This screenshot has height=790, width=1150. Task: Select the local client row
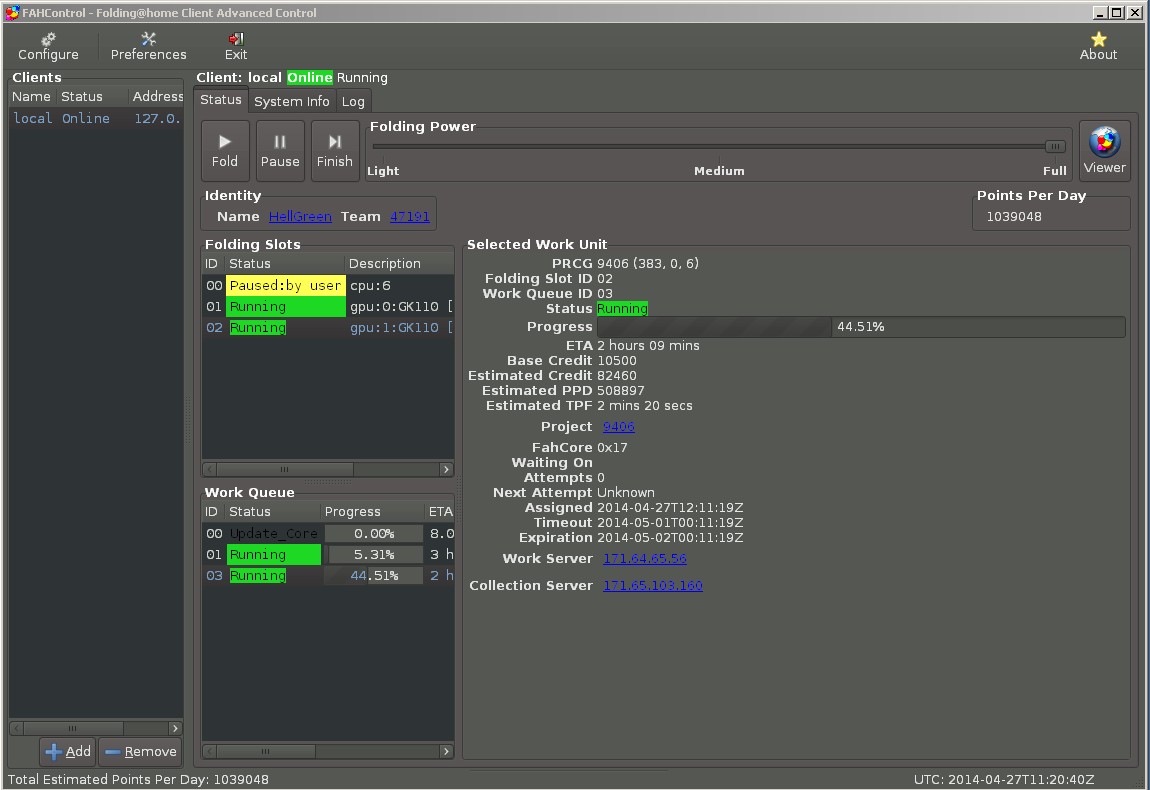(96, 118)
